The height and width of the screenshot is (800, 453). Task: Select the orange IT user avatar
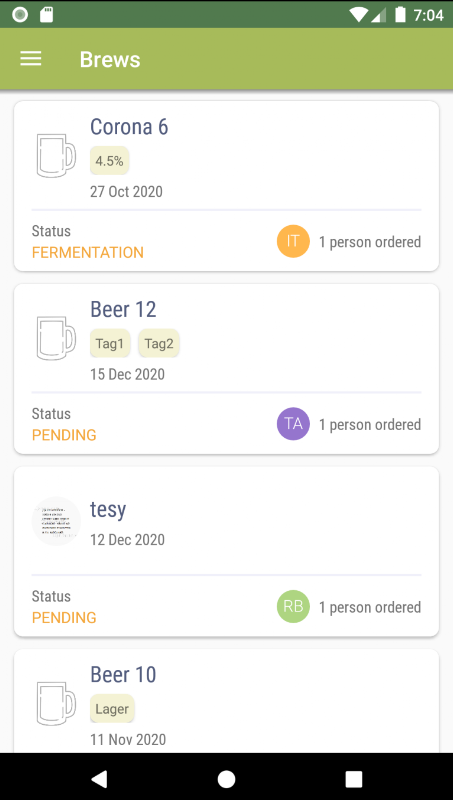pos(293,241)
